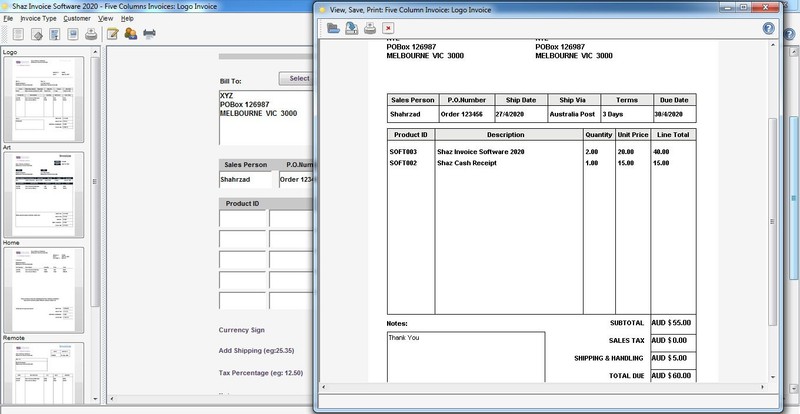Viewport: 800px width, 414px height.
Task: Open the View menu
Action: pos(106,18)
